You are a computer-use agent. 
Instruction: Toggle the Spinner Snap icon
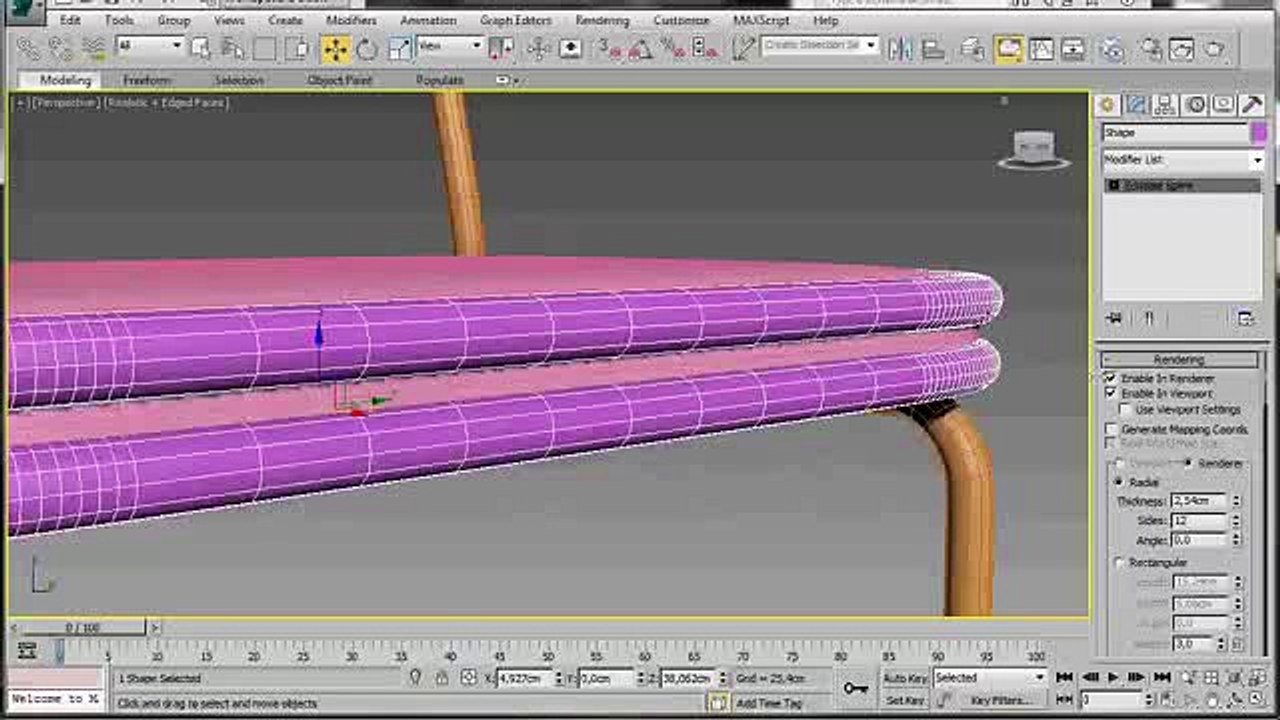click(705, 47)
